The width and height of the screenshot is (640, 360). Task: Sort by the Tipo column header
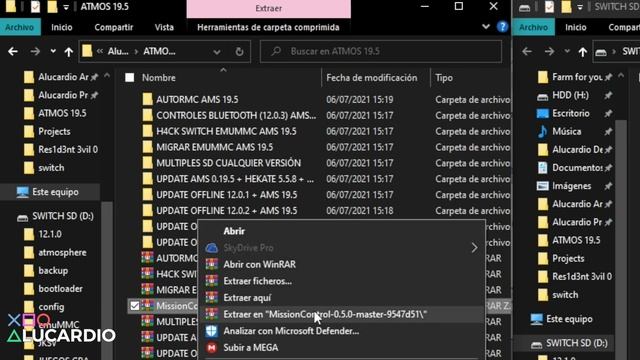click(444, 78)
